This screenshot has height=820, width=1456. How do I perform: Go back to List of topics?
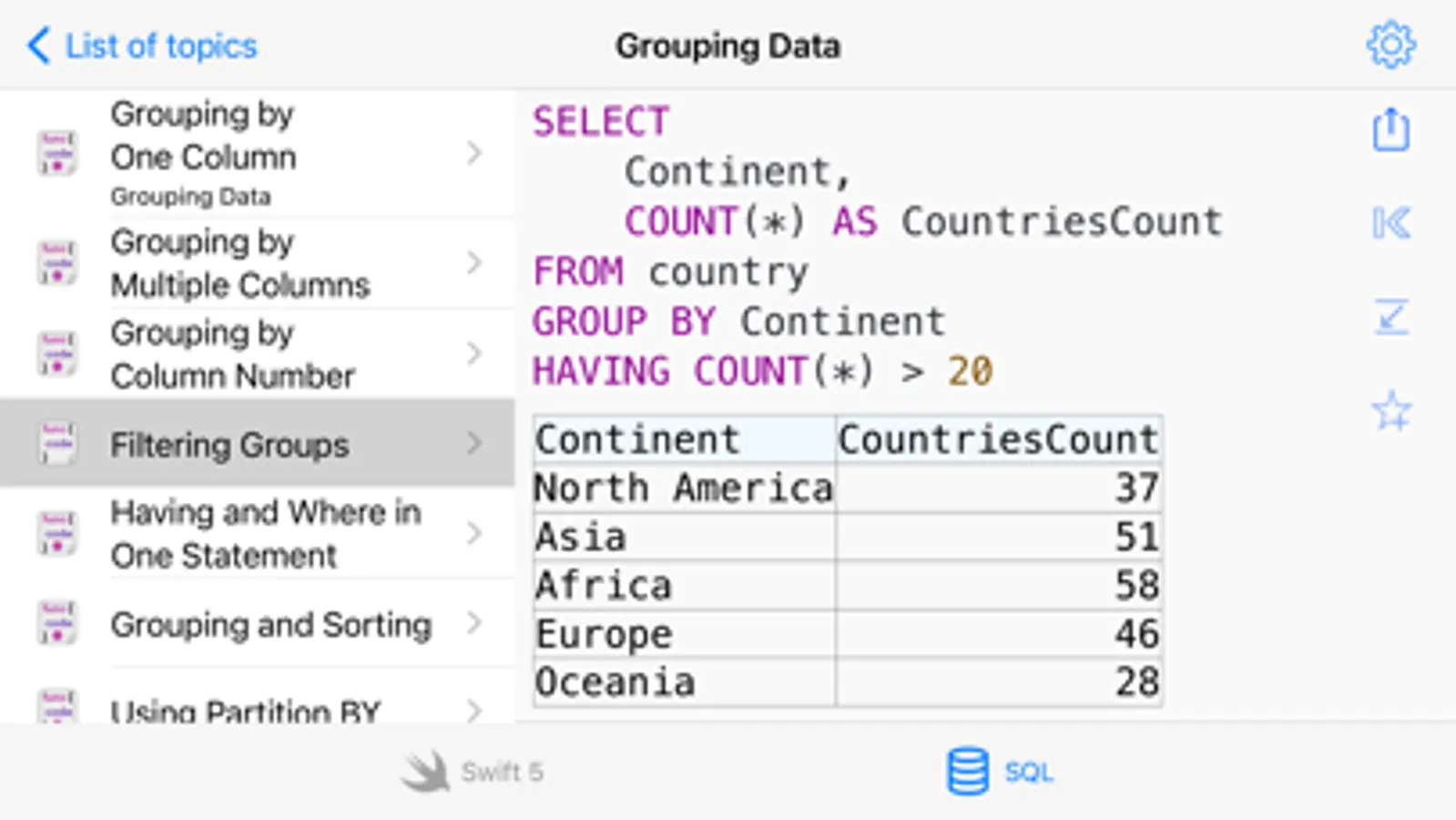pyautogui.click(x=143, y=46)
